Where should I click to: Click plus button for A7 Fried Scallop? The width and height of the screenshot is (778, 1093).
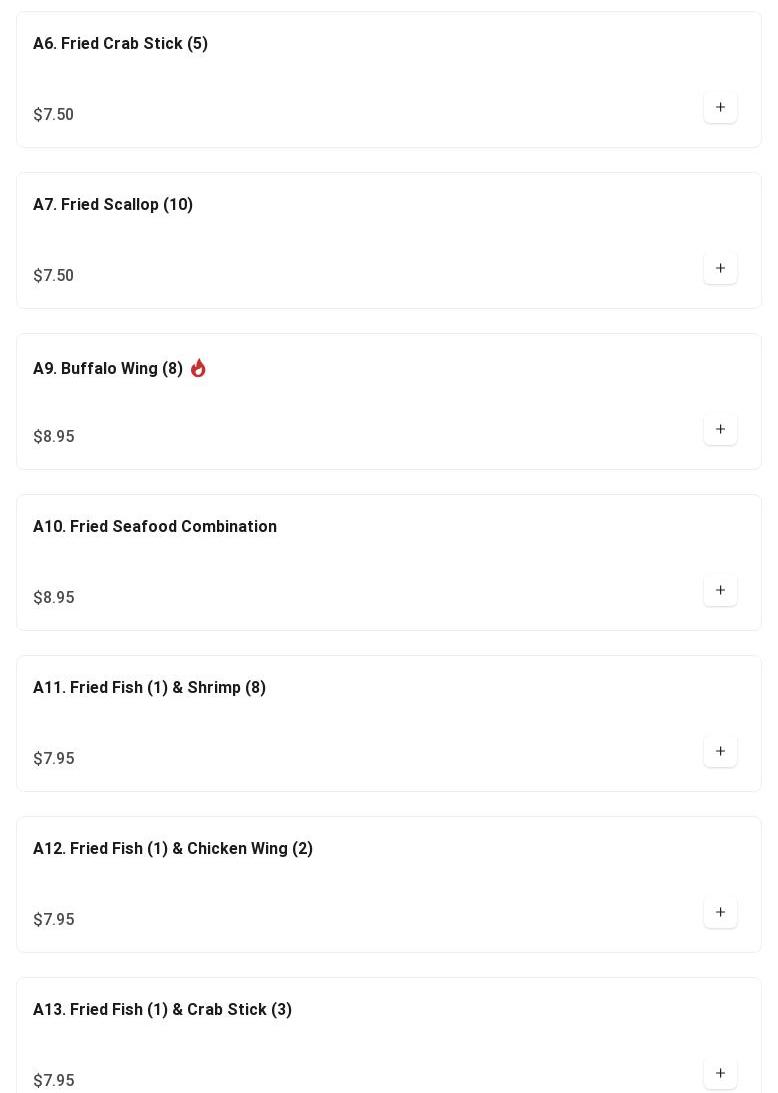[x=720, y=269]
